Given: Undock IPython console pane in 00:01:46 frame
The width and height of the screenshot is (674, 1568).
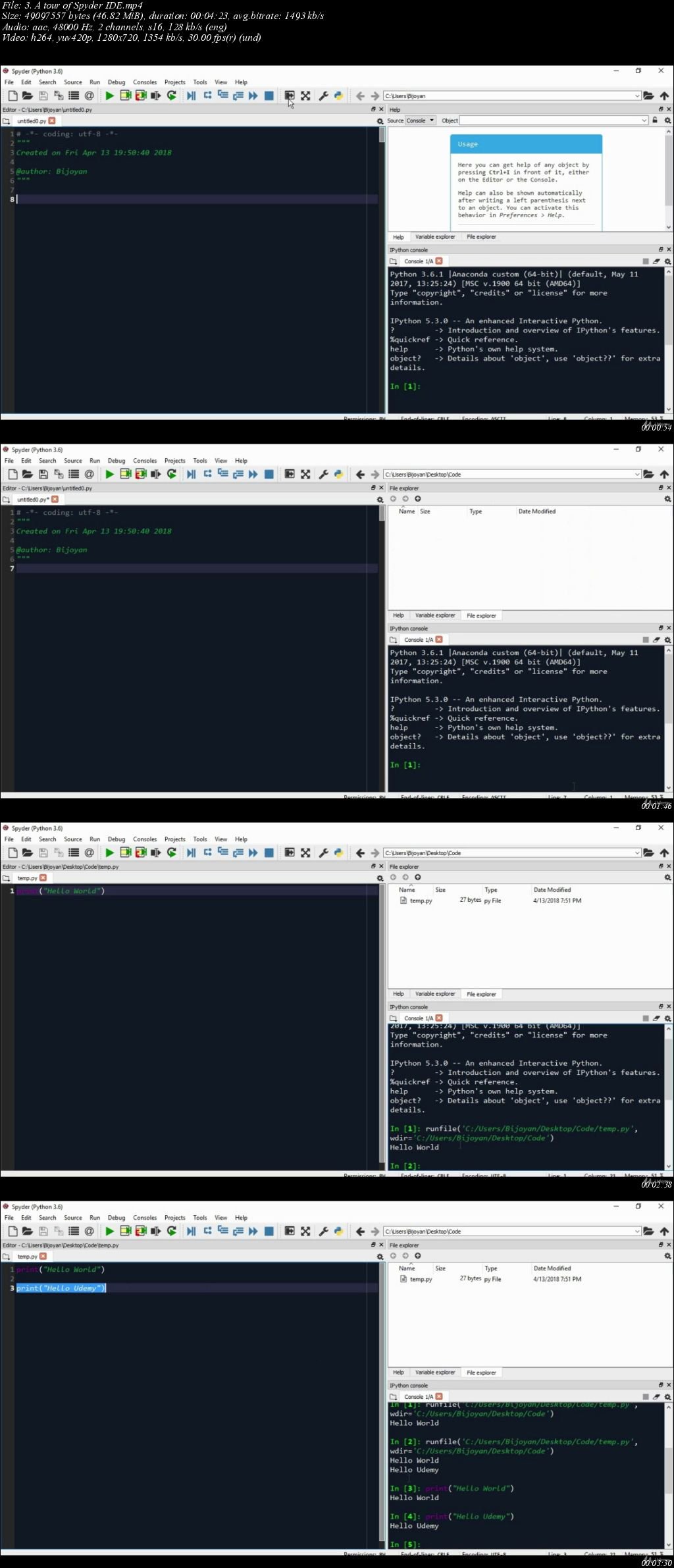Looking at the screenshot, I should coord(661,628).
